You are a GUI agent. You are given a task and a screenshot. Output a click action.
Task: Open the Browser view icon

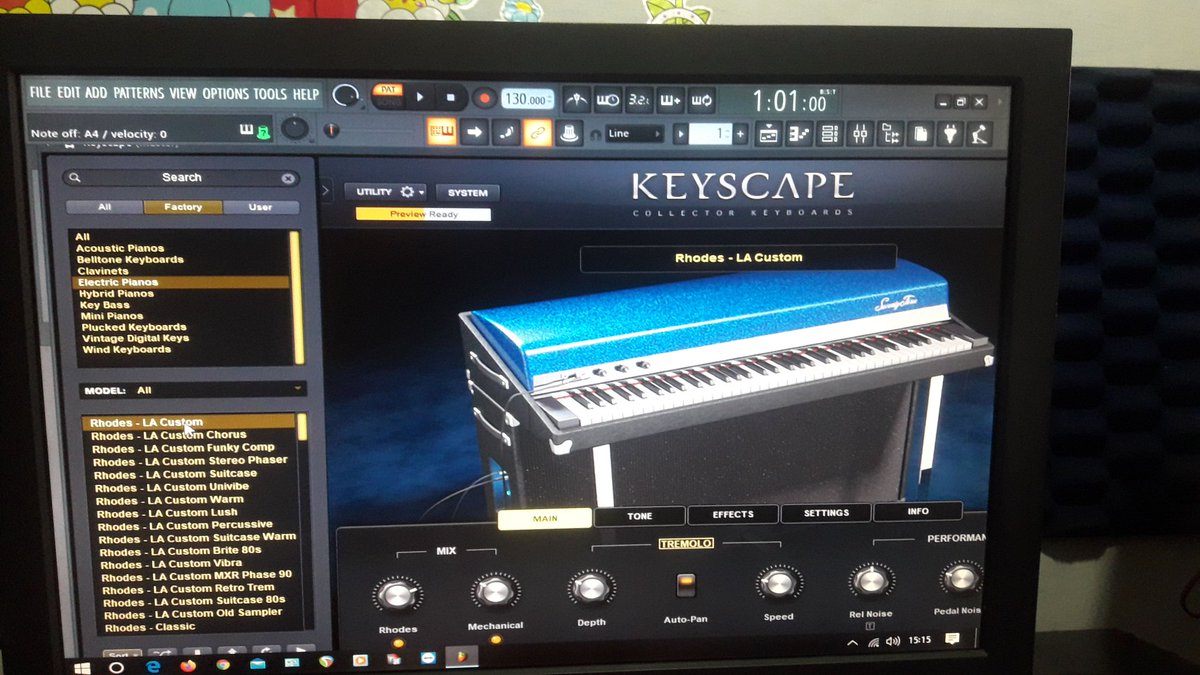(890, 133)
